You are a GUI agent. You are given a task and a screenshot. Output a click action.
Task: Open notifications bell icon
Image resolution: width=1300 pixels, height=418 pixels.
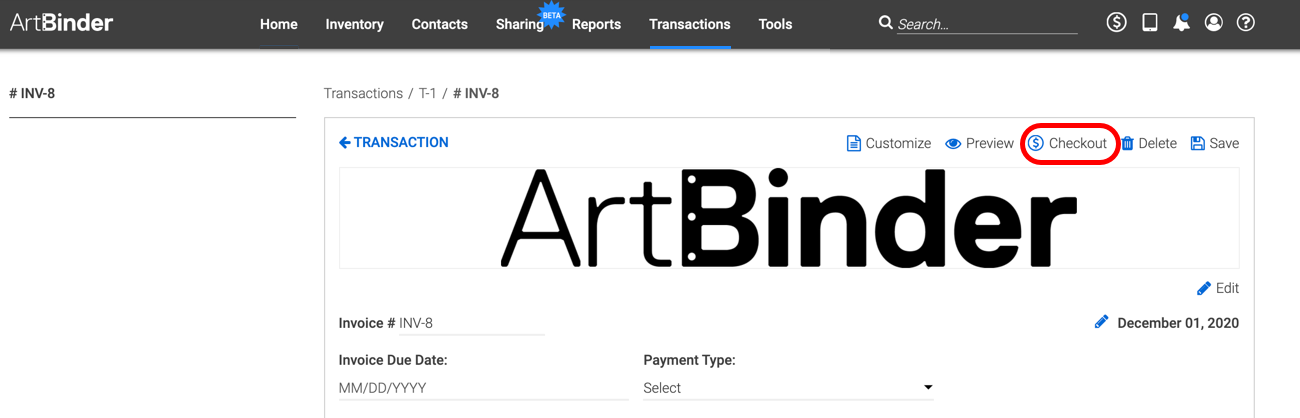pos(1182,22)
